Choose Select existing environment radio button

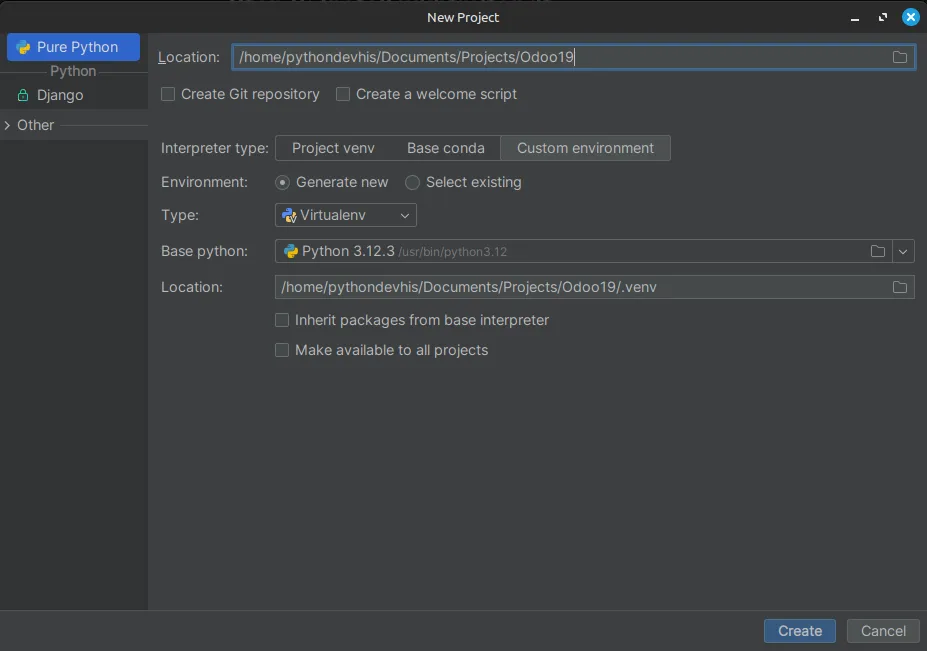(412, 182)
